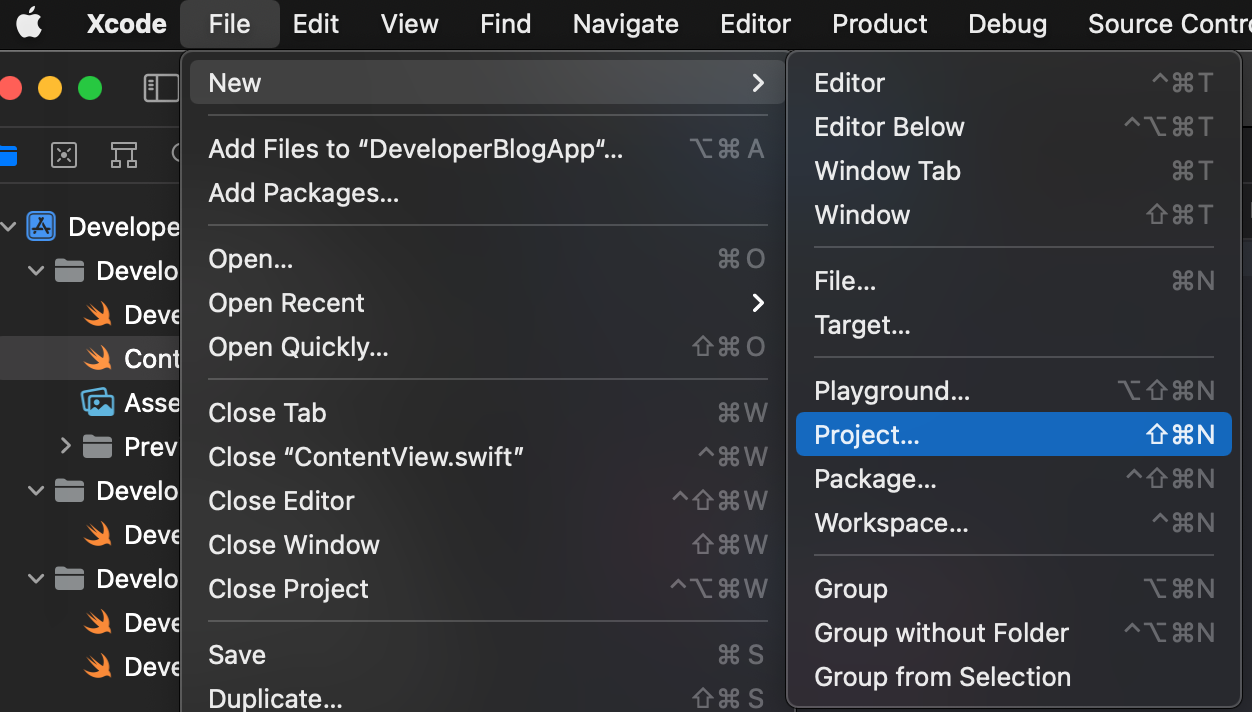1252x712 pixels.
Task: Select the Asse row in project navigator
Action: (x=90, y=402)
